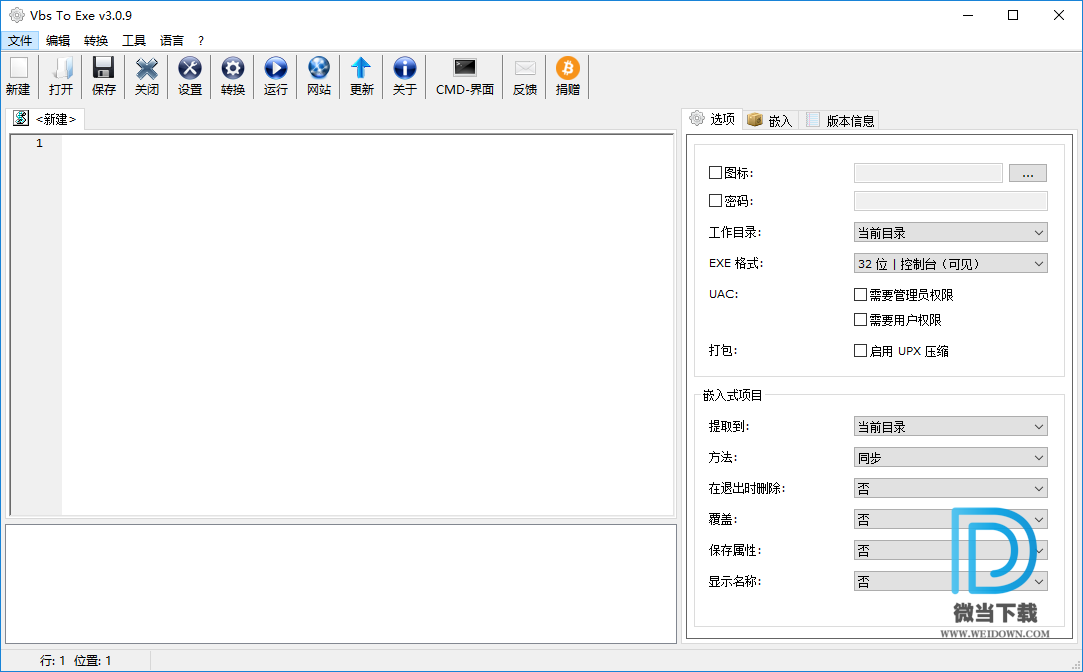
Task: Open the 网站 (Website) globe icon
Action: [x=319, y=76]
